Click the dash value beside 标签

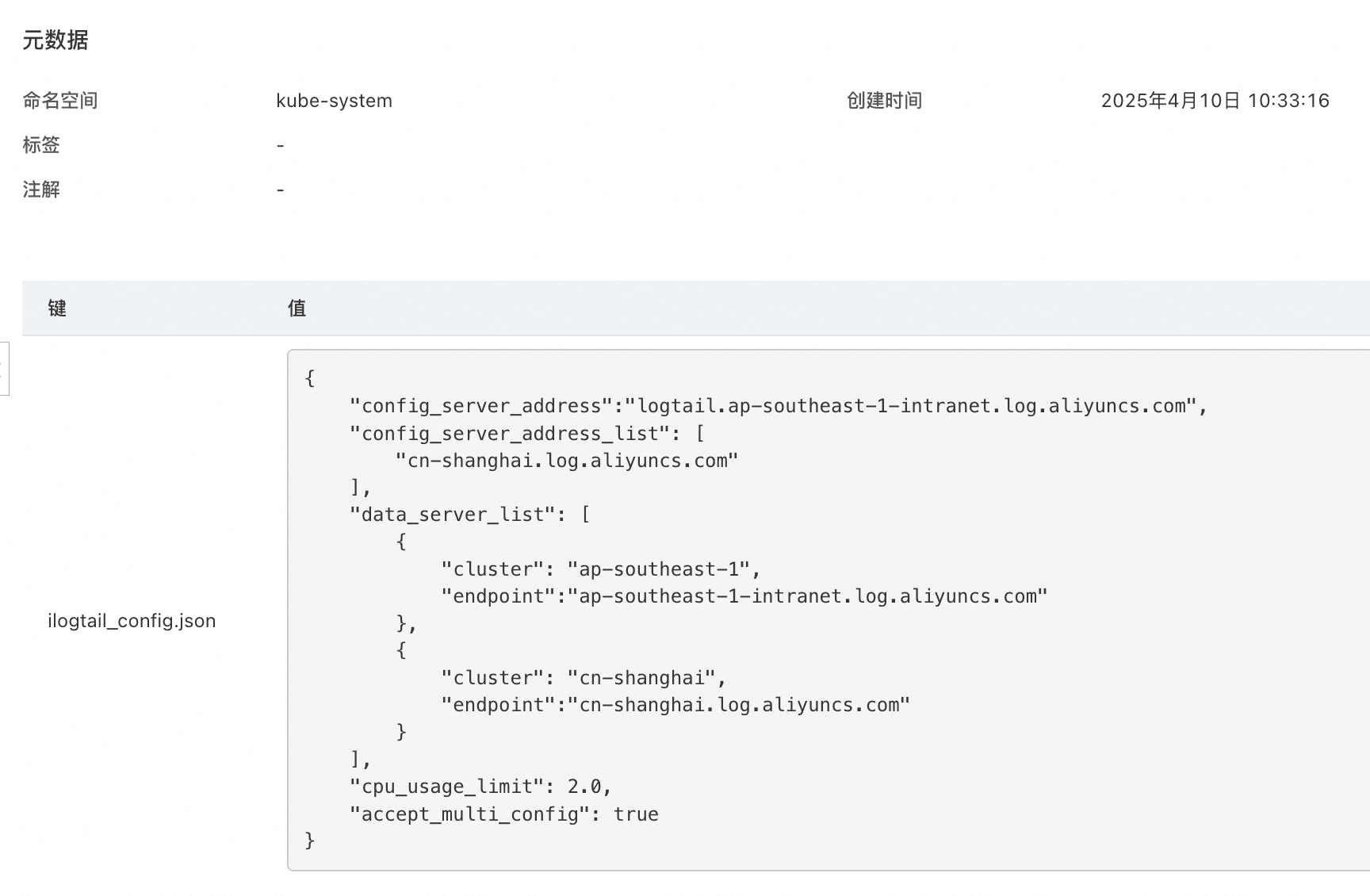280,146
